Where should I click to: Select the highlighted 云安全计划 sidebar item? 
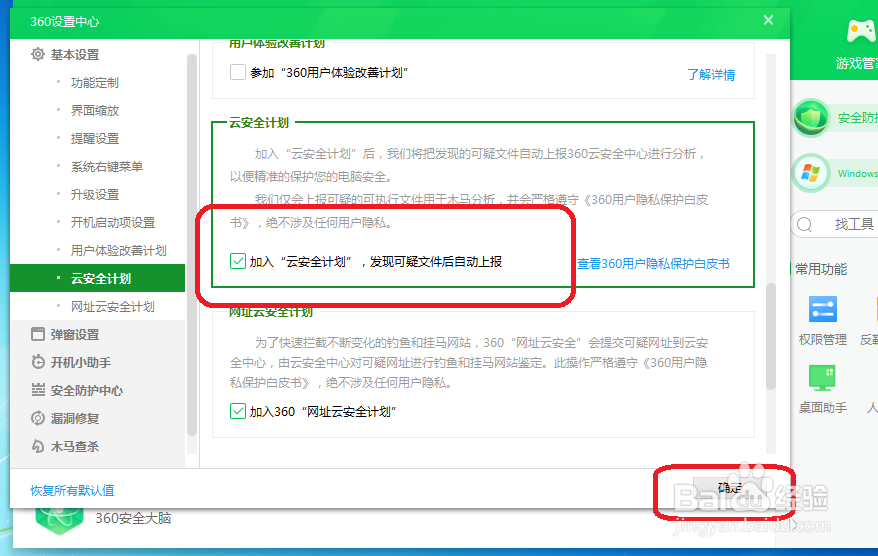tap(97, 278)
